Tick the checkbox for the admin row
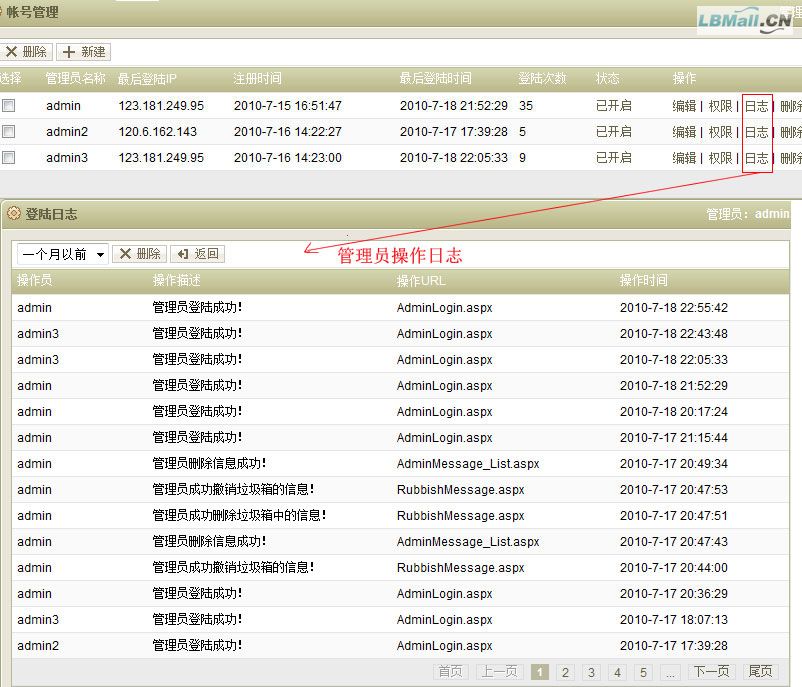 8,106
